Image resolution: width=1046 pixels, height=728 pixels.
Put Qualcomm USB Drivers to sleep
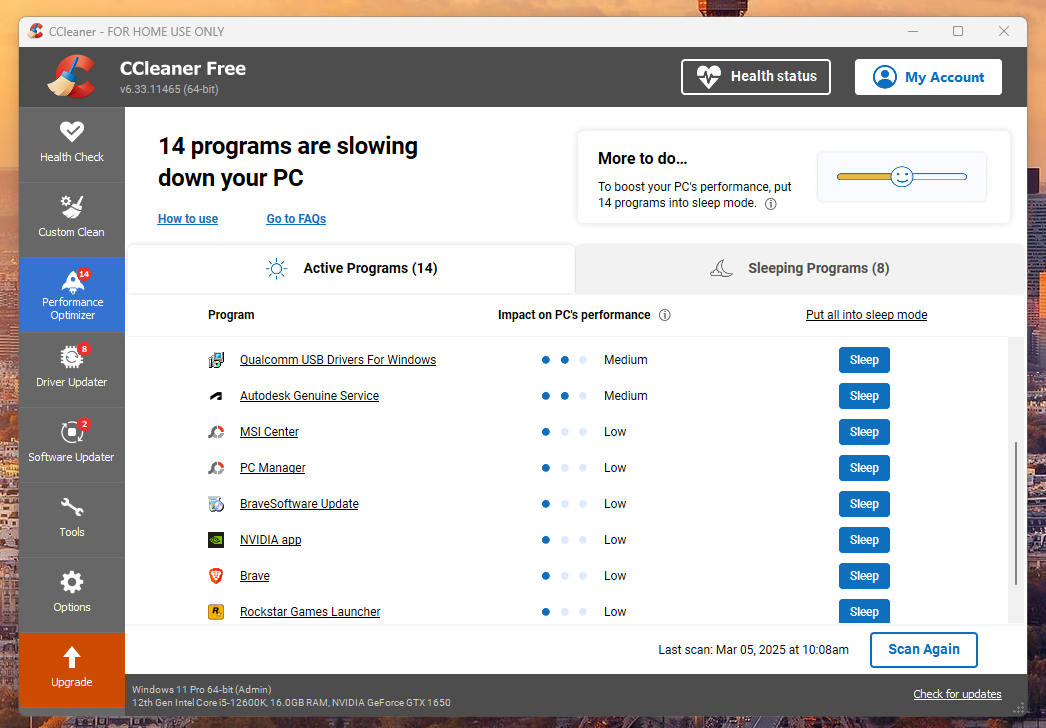pos(864,360)
